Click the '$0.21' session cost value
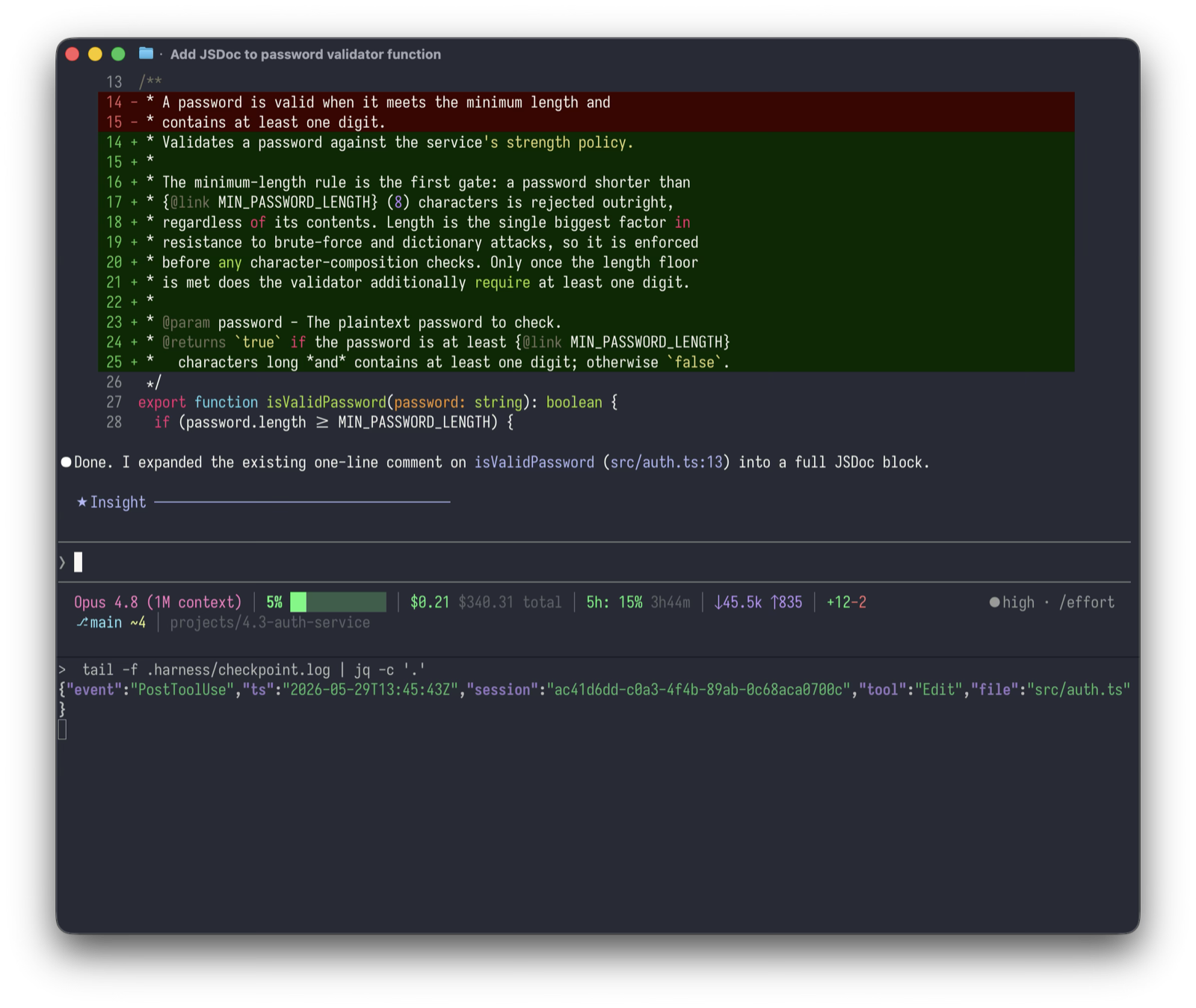Screen dimensions: 1196x1008 pos(430,602)
